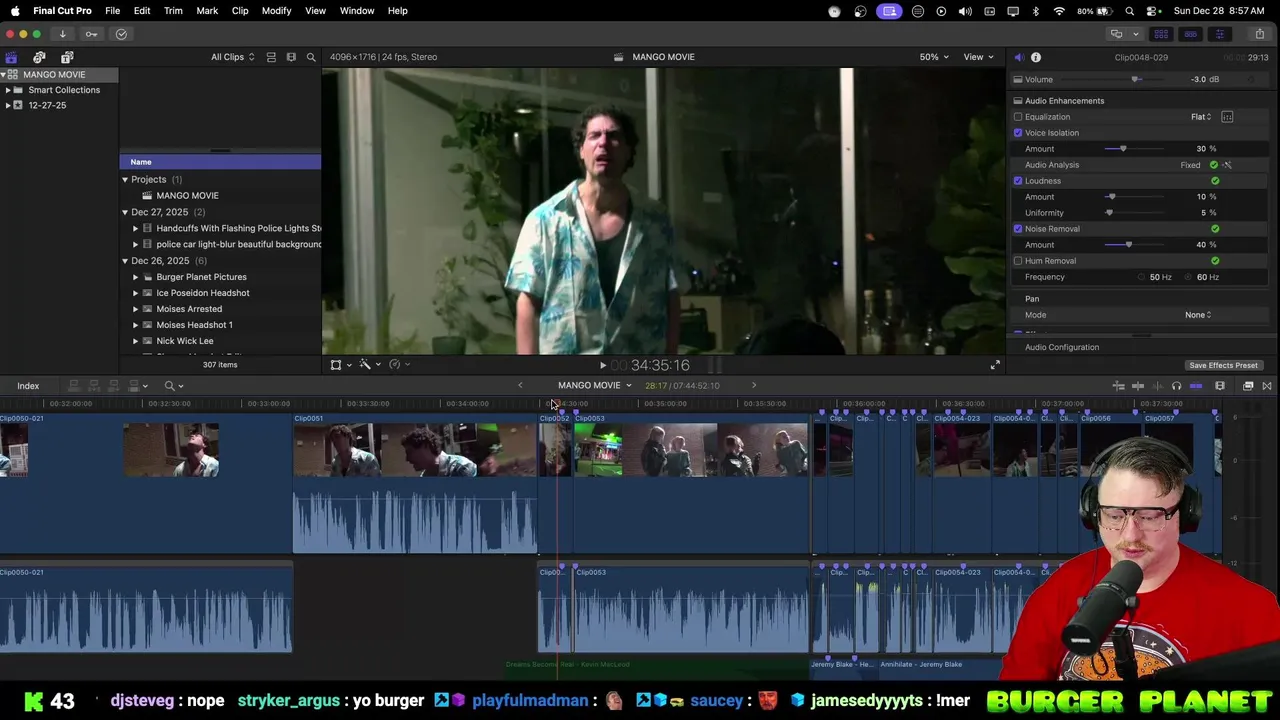
Task: Open Spotlight search in menu bar
Action: point(1129,11)
